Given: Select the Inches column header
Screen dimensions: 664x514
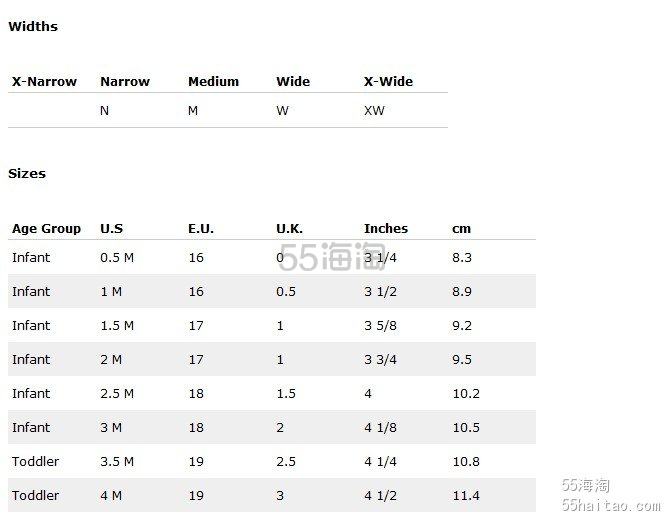Looking at the screenshot, I should [386, 229].
